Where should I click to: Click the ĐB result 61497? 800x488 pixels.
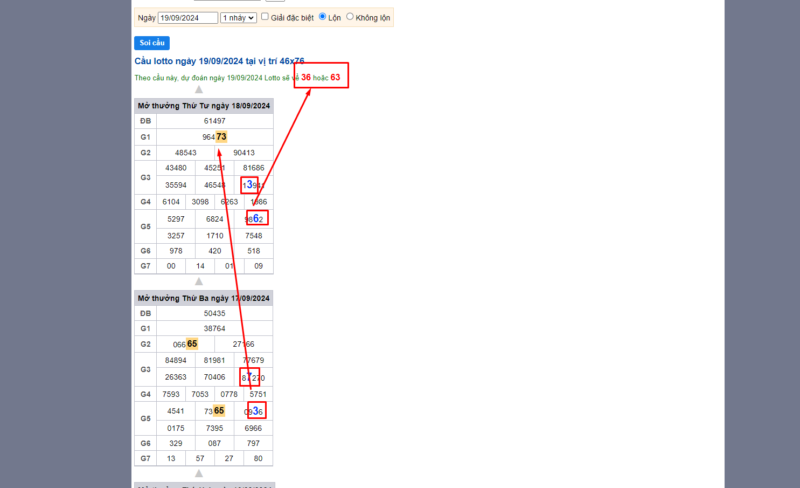point(214,120)
